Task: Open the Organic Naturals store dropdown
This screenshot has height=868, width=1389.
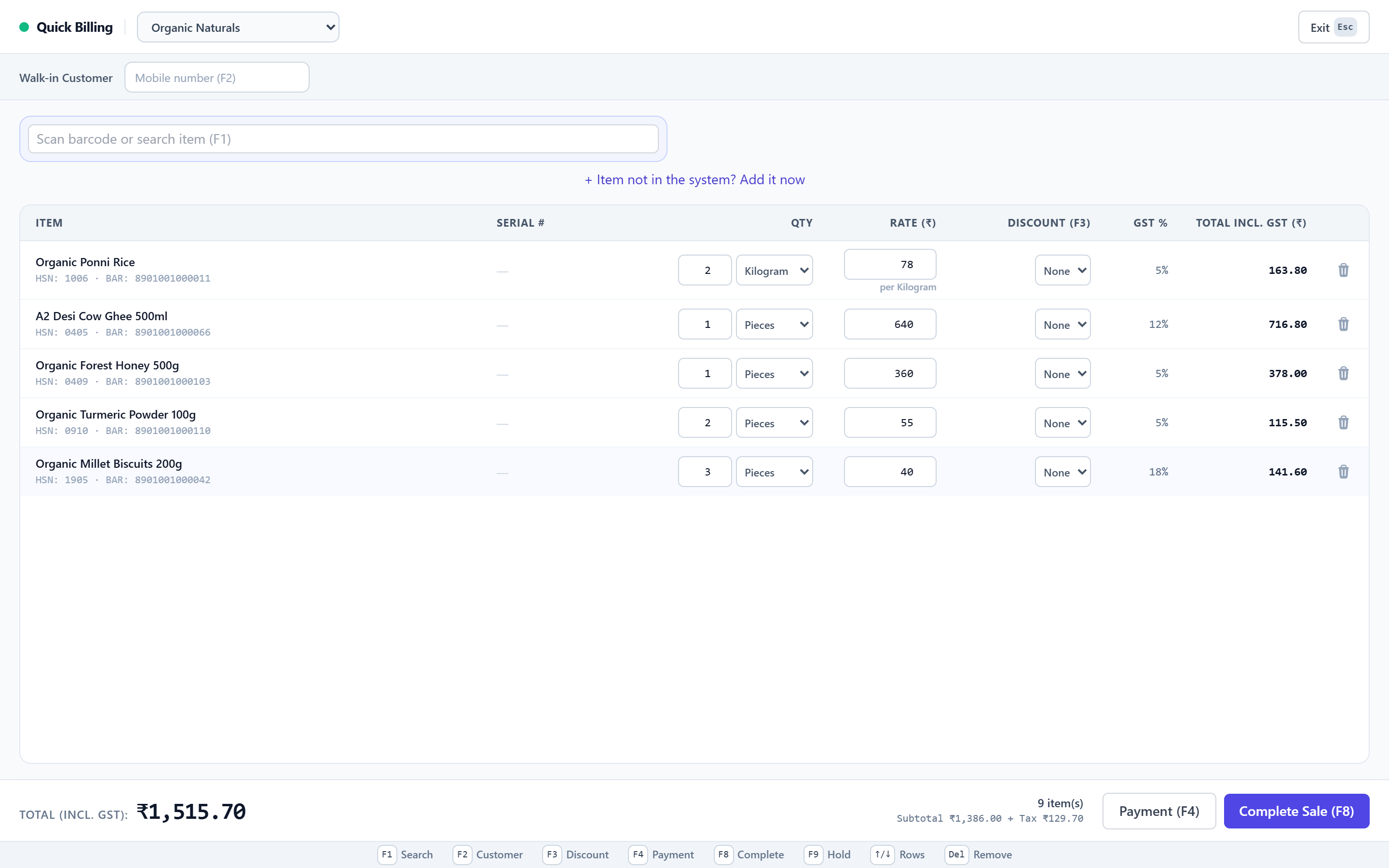Action: coord(238,27)
